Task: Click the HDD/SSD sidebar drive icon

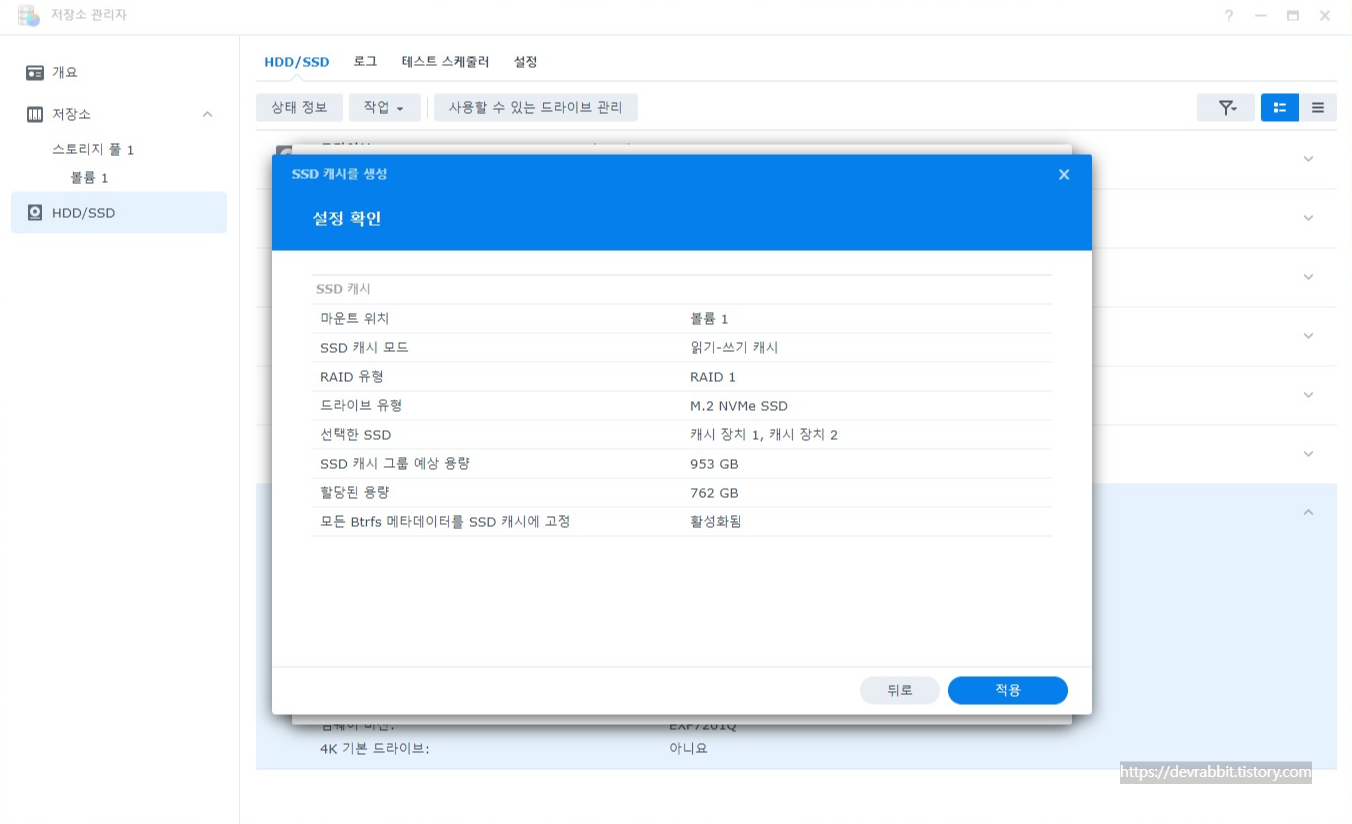Action: (x=35, y=213)
